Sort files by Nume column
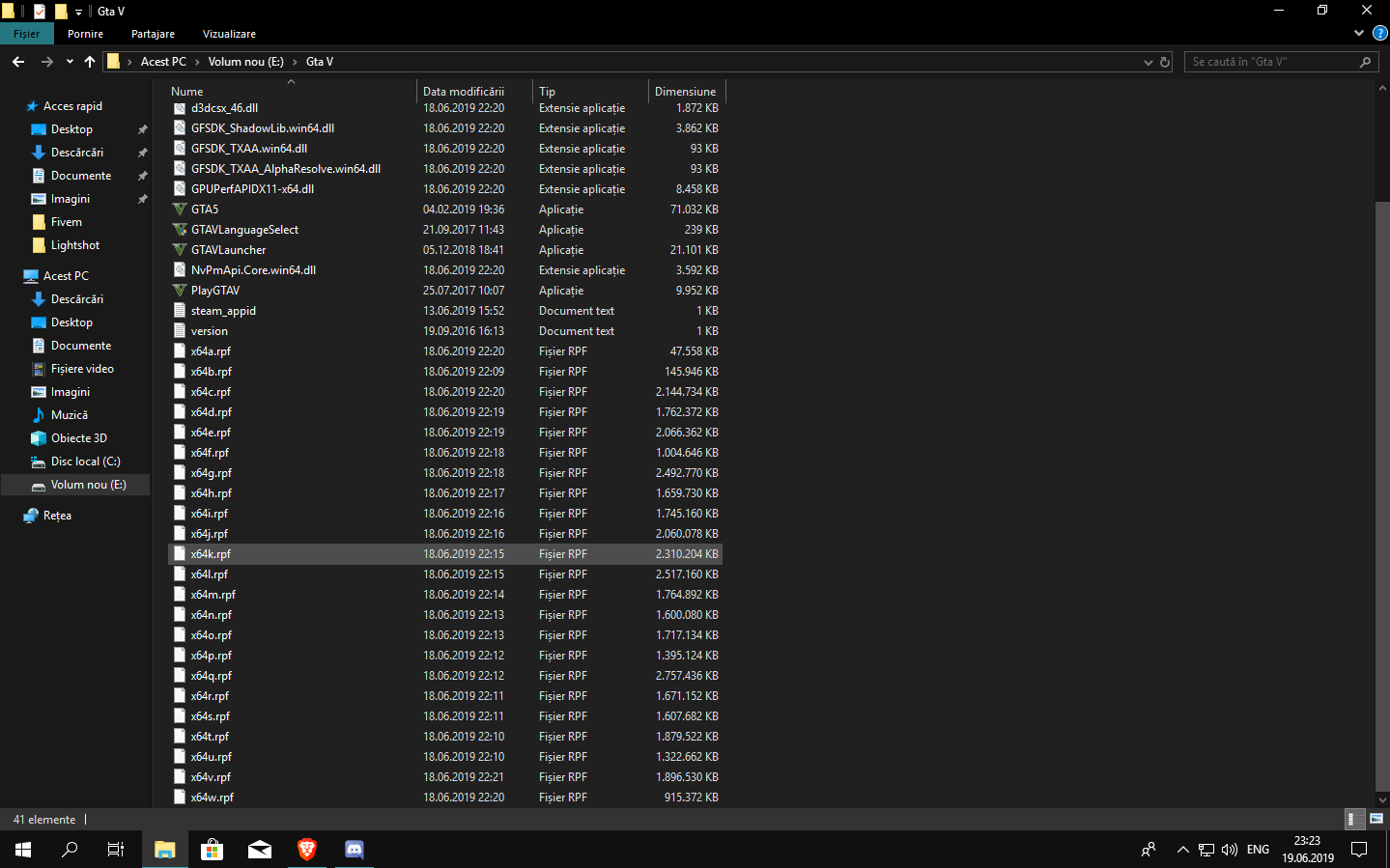The image size is (1390, 868). (x=291, y=91)
